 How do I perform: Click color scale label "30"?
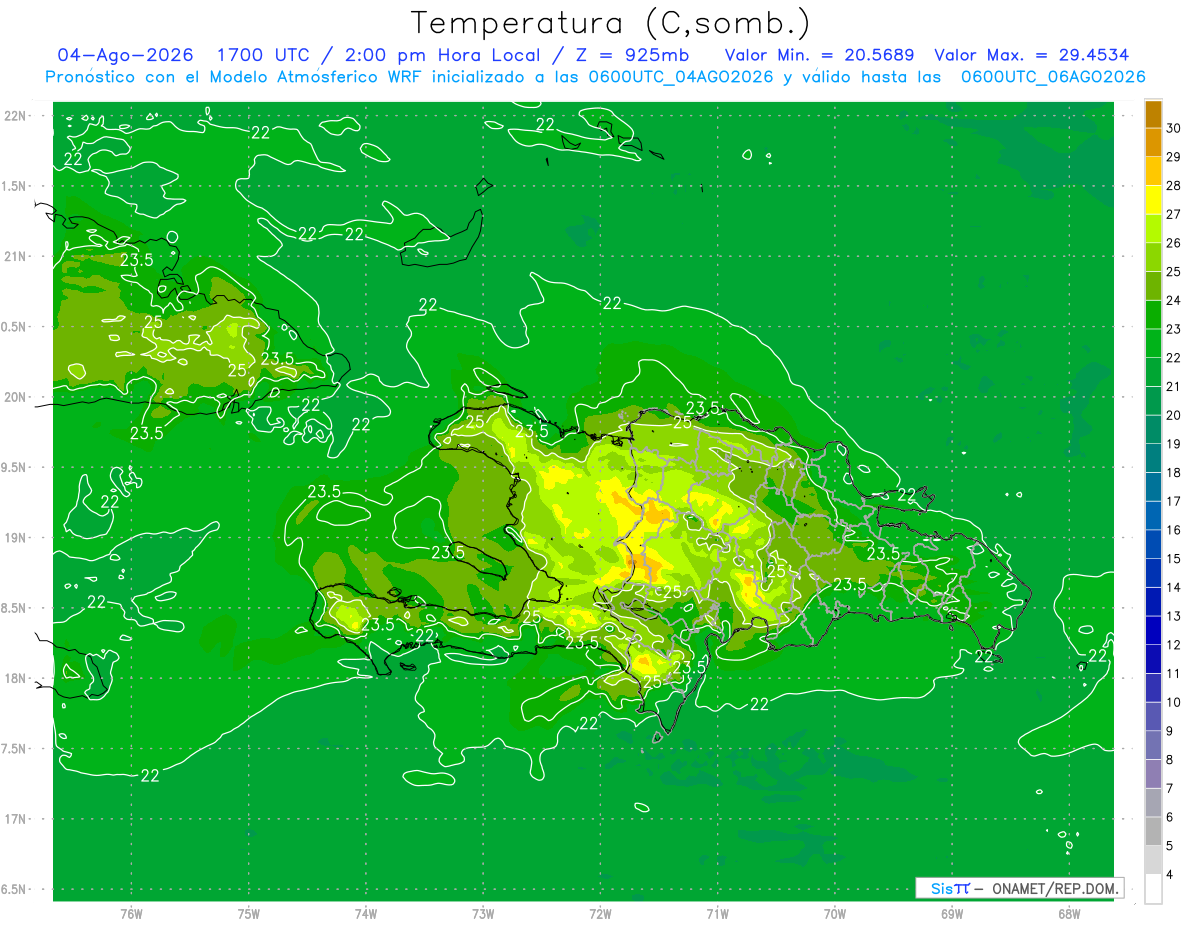tap(1173, 127)
